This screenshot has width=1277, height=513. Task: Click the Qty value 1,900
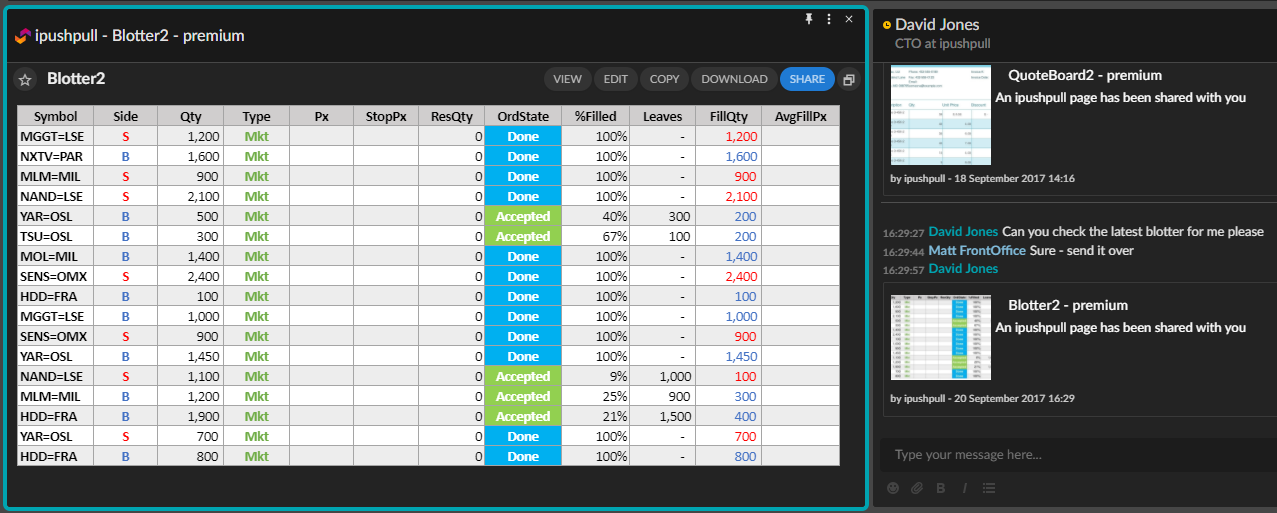tap(191, 416)
